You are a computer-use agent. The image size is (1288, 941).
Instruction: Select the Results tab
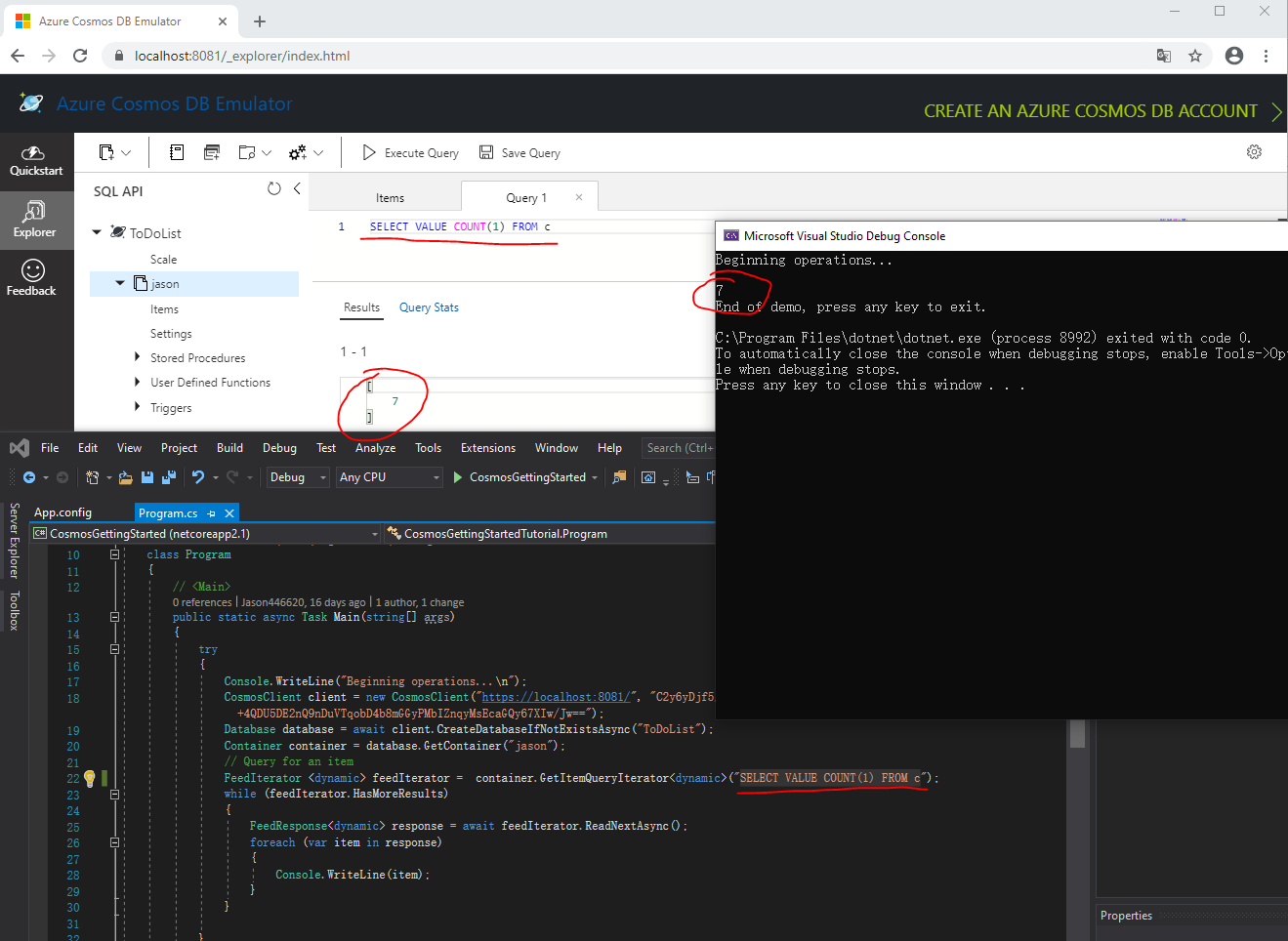pos(361,307)
